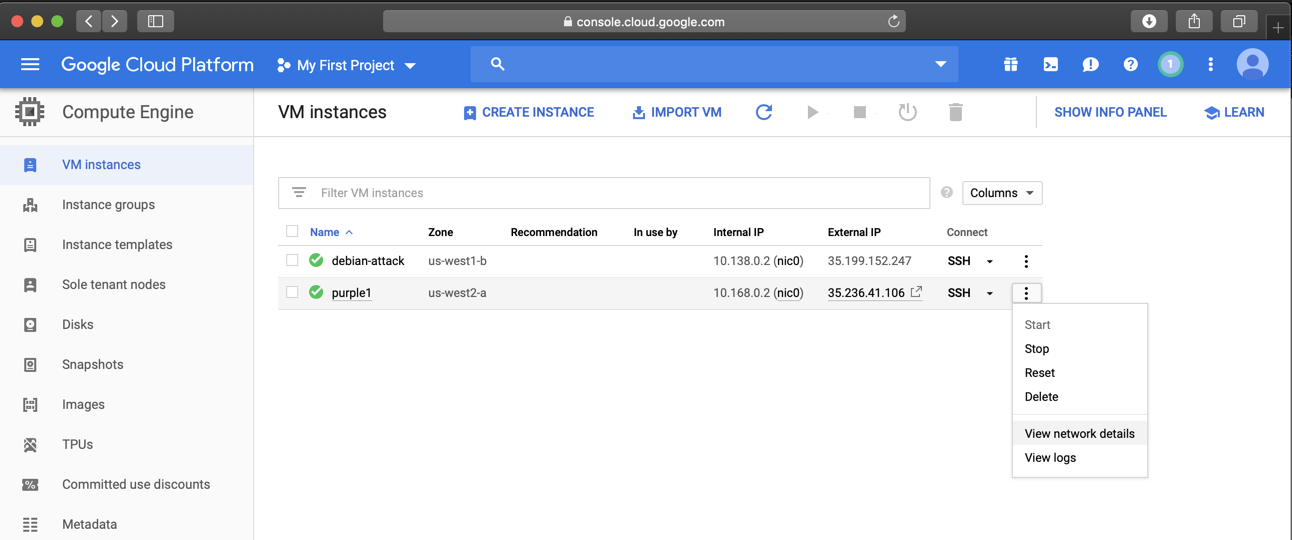Click the Compute Engine chip icon
The image size is (1292, 540).
tap(30, 112)
